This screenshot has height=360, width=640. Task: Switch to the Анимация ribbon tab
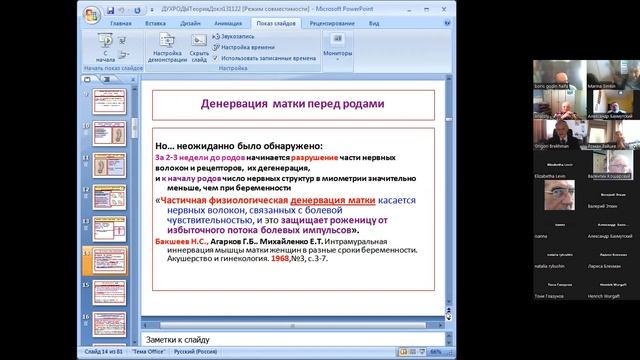click(228, 23)
